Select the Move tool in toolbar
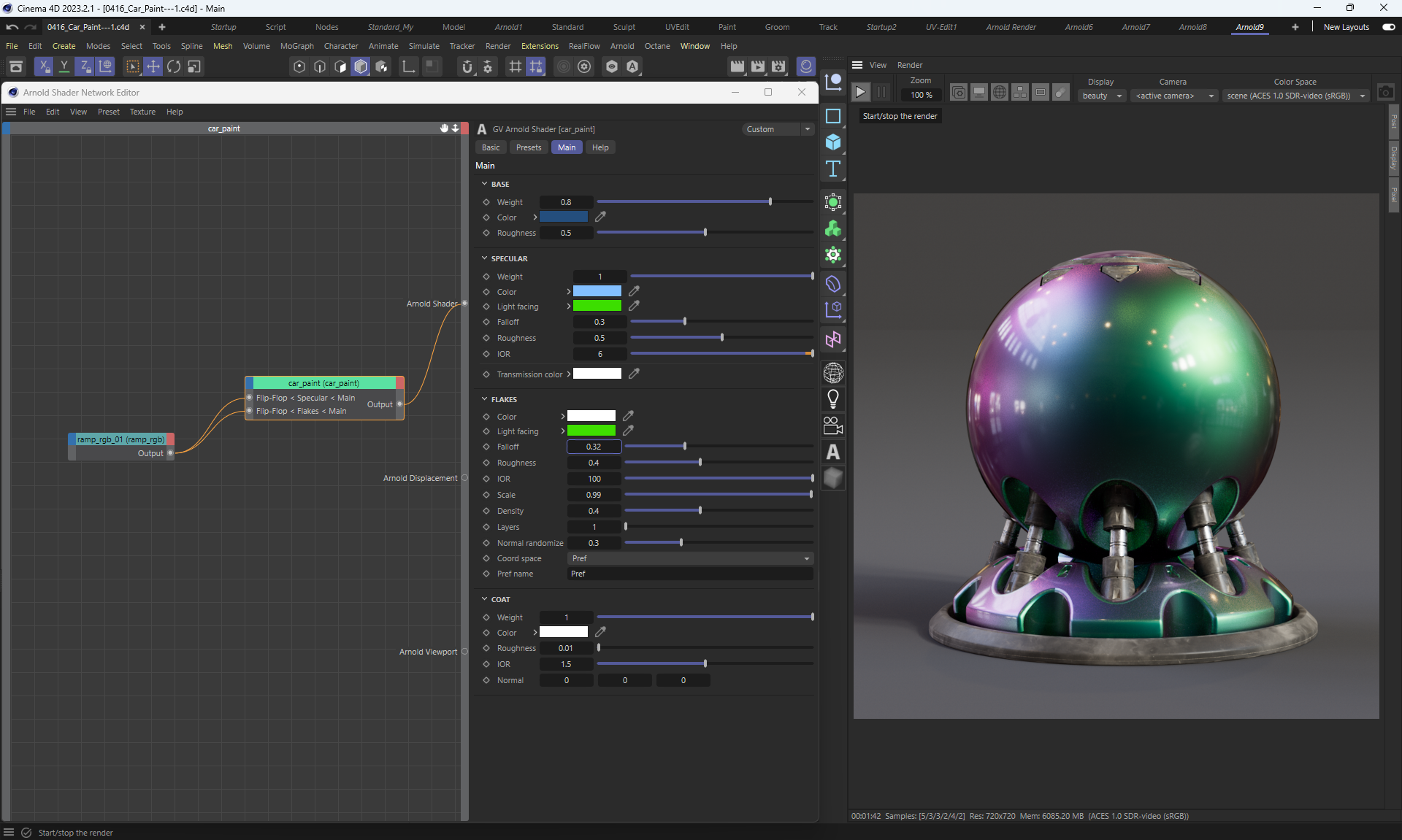 pyautogui.click(x=153, y=66)
